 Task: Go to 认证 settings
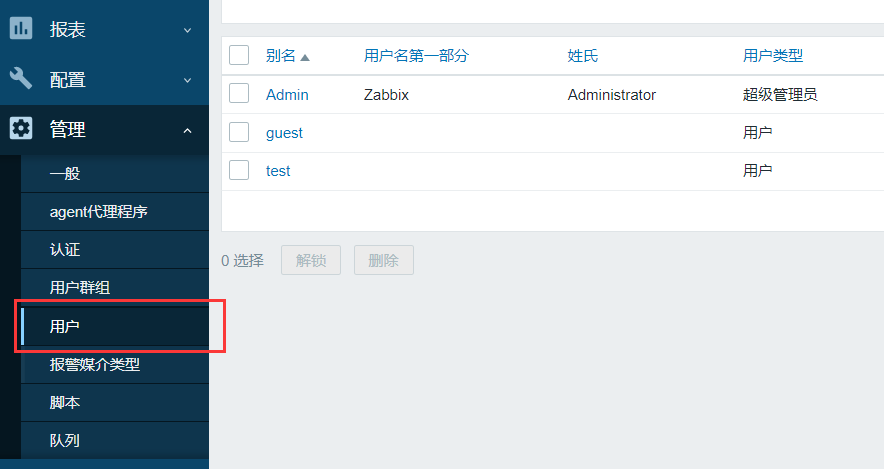pyautogui.click(x=115, y=250)
